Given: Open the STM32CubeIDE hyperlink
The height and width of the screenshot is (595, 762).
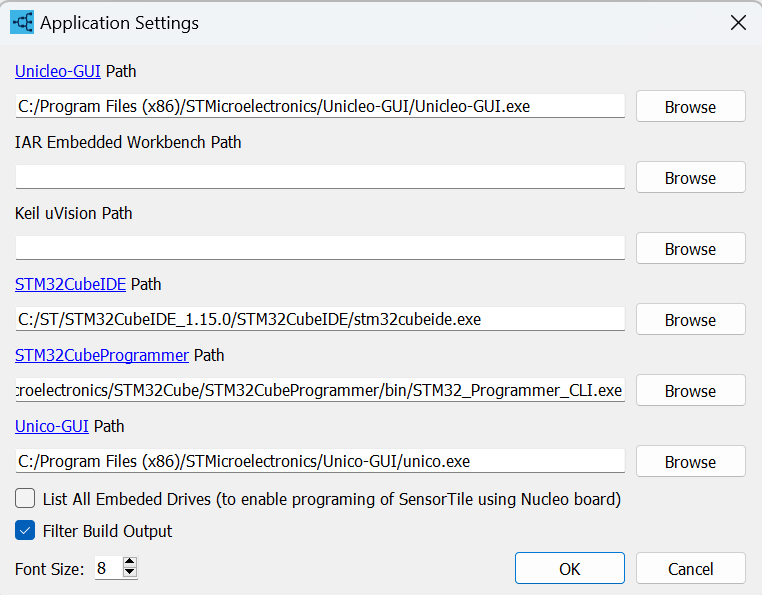Looking at the screenshot, I should click(x=71, y=284).
